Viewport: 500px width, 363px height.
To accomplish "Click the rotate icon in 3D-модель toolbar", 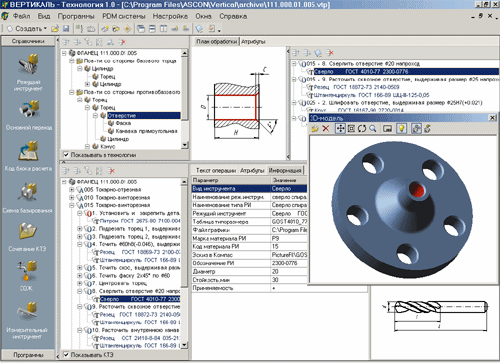I will click(x=362, y=128).
